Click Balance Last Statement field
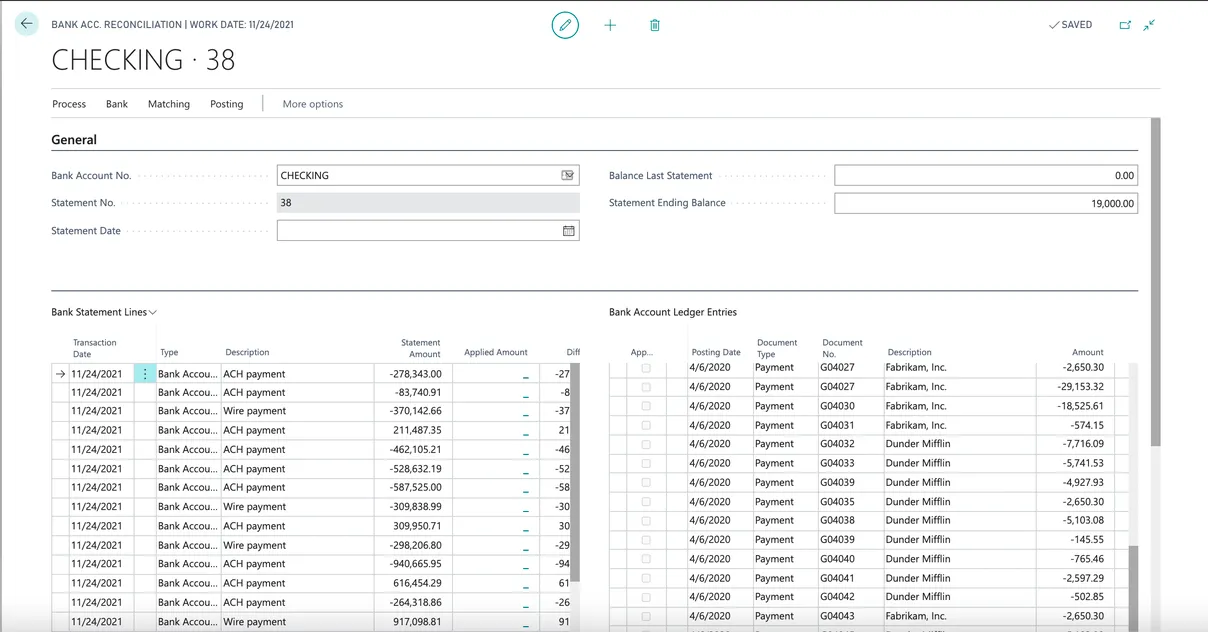The height and width of the screenshot is (632, 1208). click(986, 176)
